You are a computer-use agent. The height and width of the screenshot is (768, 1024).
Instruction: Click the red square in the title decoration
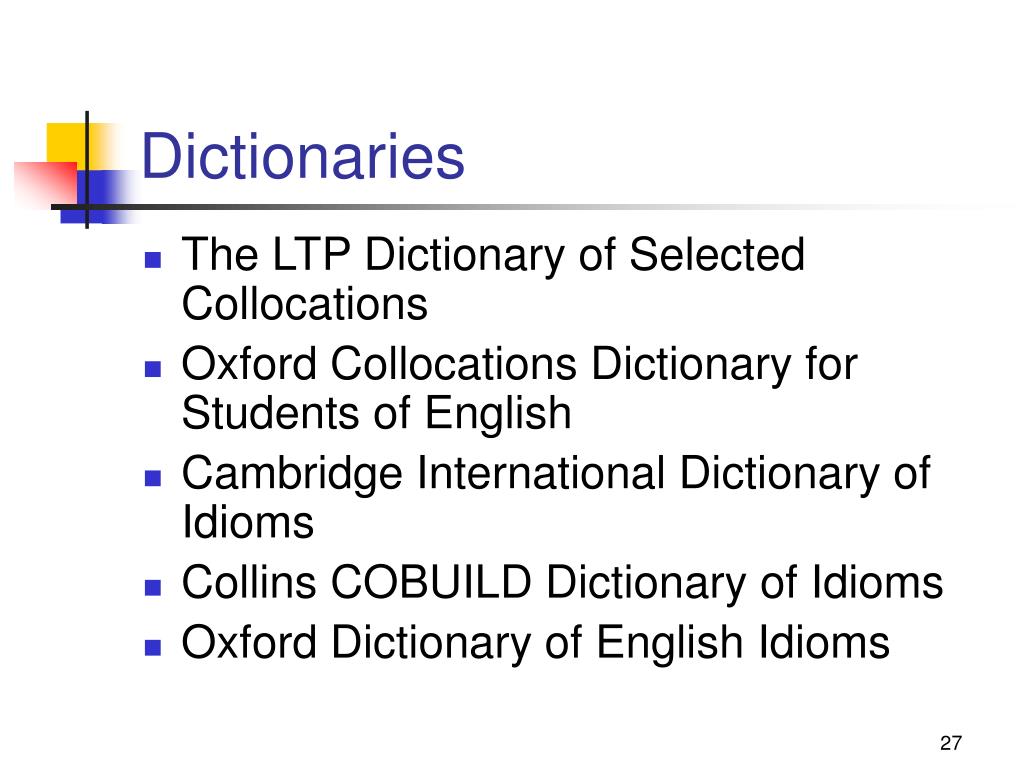click(x=46, y=184)
